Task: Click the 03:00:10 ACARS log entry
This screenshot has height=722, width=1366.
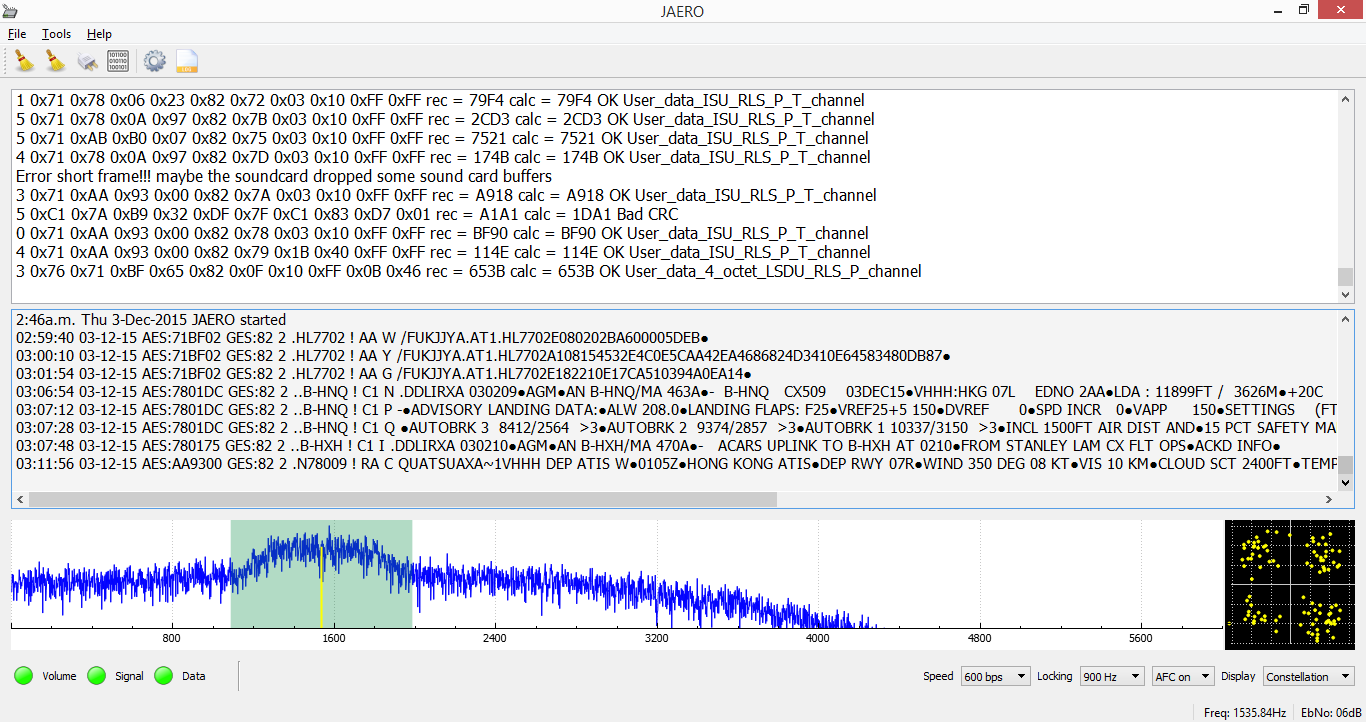Action: [483, 355]
